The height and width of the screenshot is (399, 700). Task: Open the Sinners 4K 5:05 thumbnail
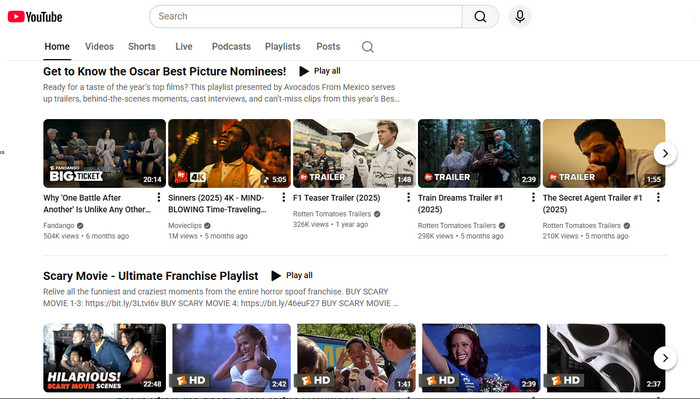point(229,153)
